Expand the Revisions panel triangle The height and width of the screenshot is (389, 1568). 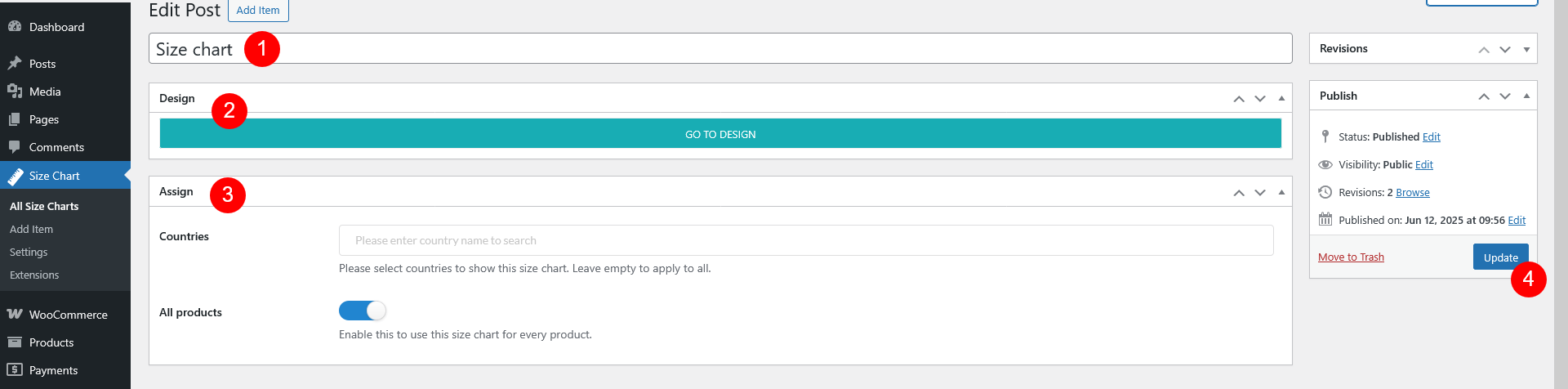pyautogui.click(x=1526, y=49)
